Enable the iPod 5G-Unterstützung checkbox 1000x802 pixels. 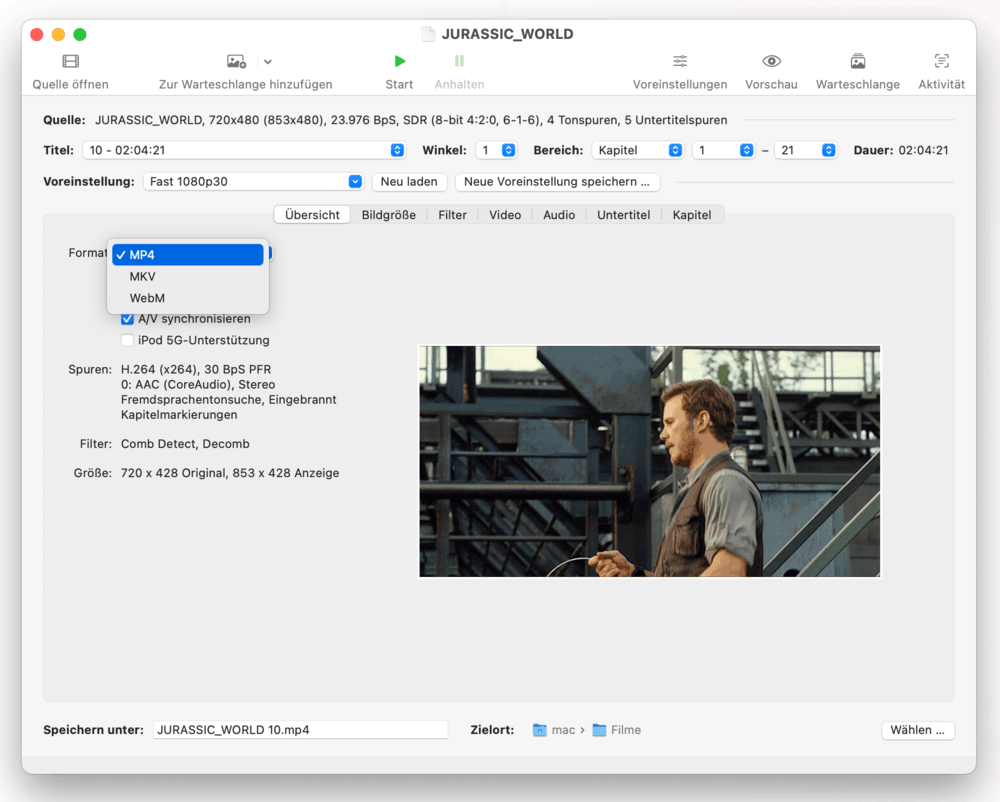127,340
